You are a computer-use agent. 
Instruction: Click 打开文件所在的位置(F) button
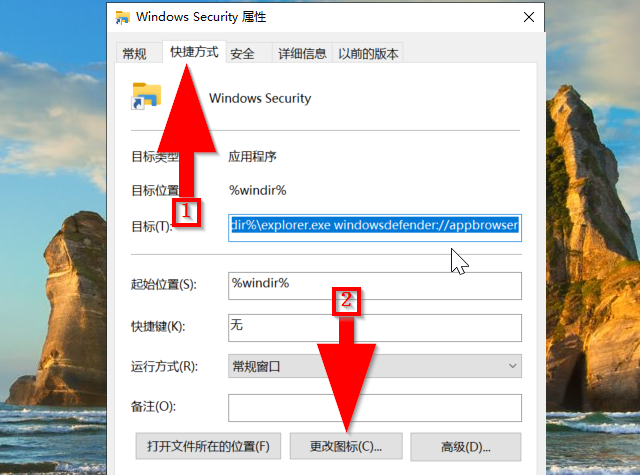coord(208,446)
